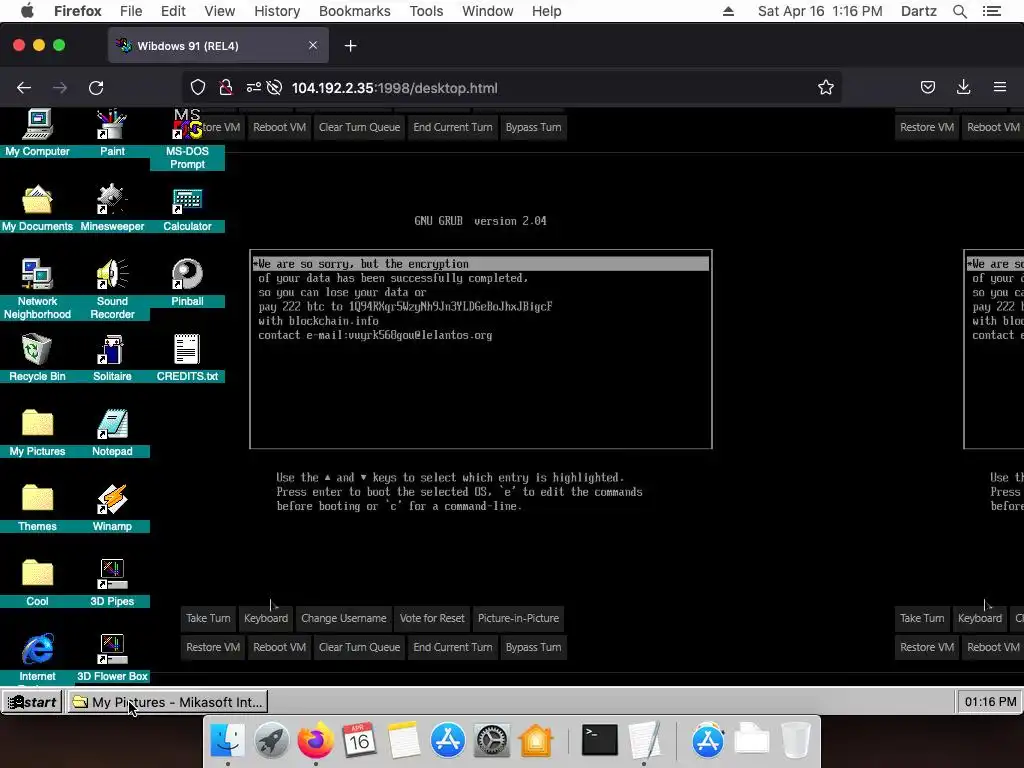Image resolution: width=1024 pixels, height=768 pixels.
Task: Open the Firefox File menu
Action: click(131, 11)
